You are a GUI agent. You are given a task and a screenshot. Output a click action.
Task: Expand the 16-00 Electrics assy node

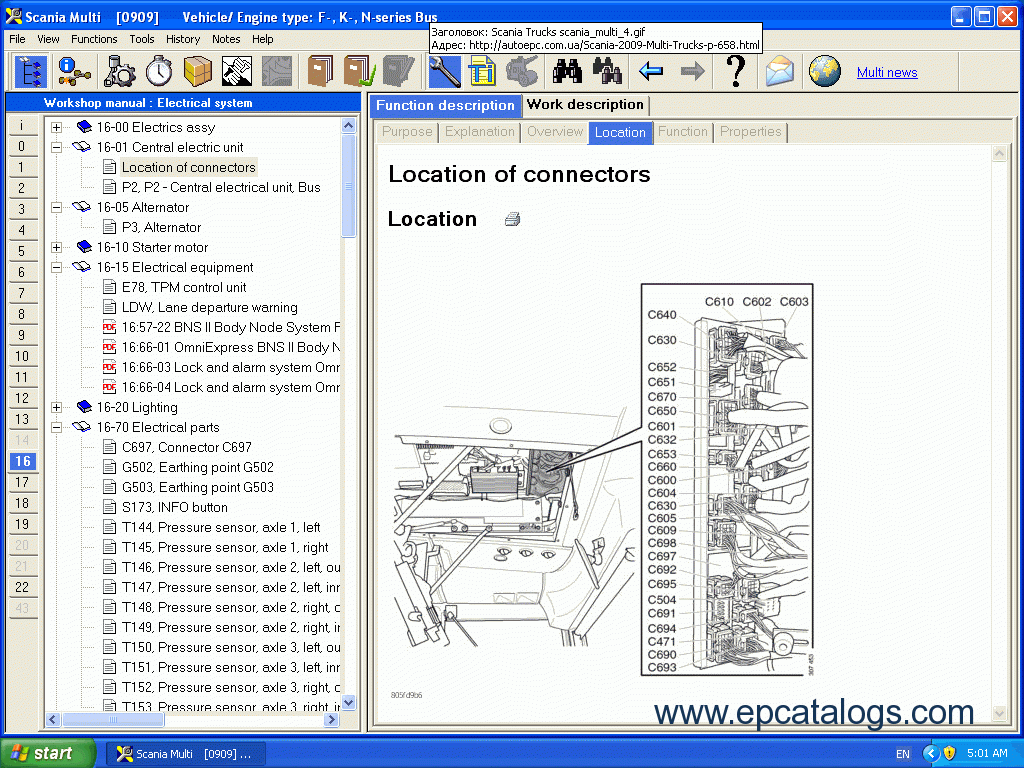pyautogui.click(x=57, y=127)
